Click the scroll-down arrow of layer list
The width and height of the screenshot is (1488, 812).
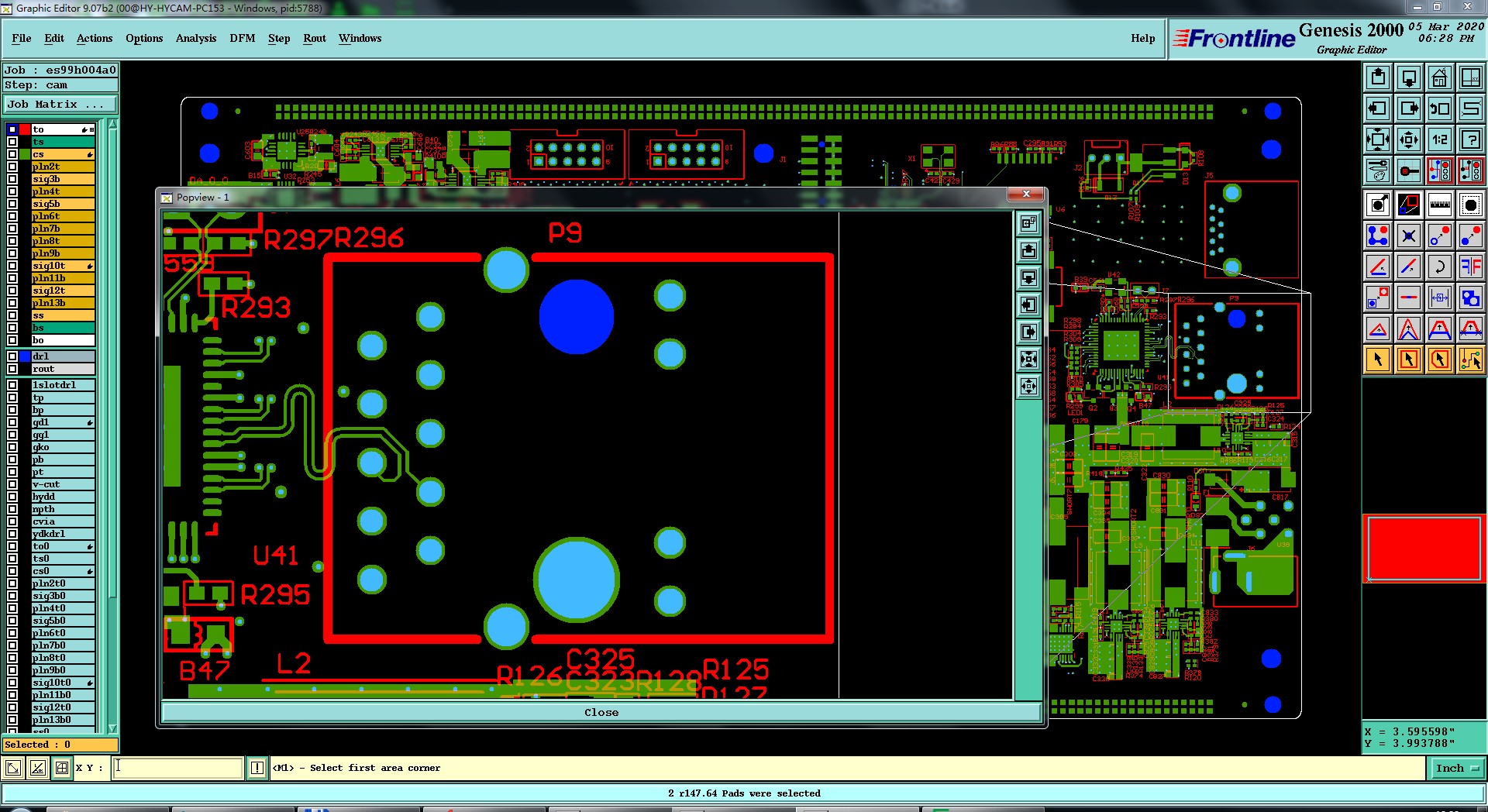click(112, 728)
